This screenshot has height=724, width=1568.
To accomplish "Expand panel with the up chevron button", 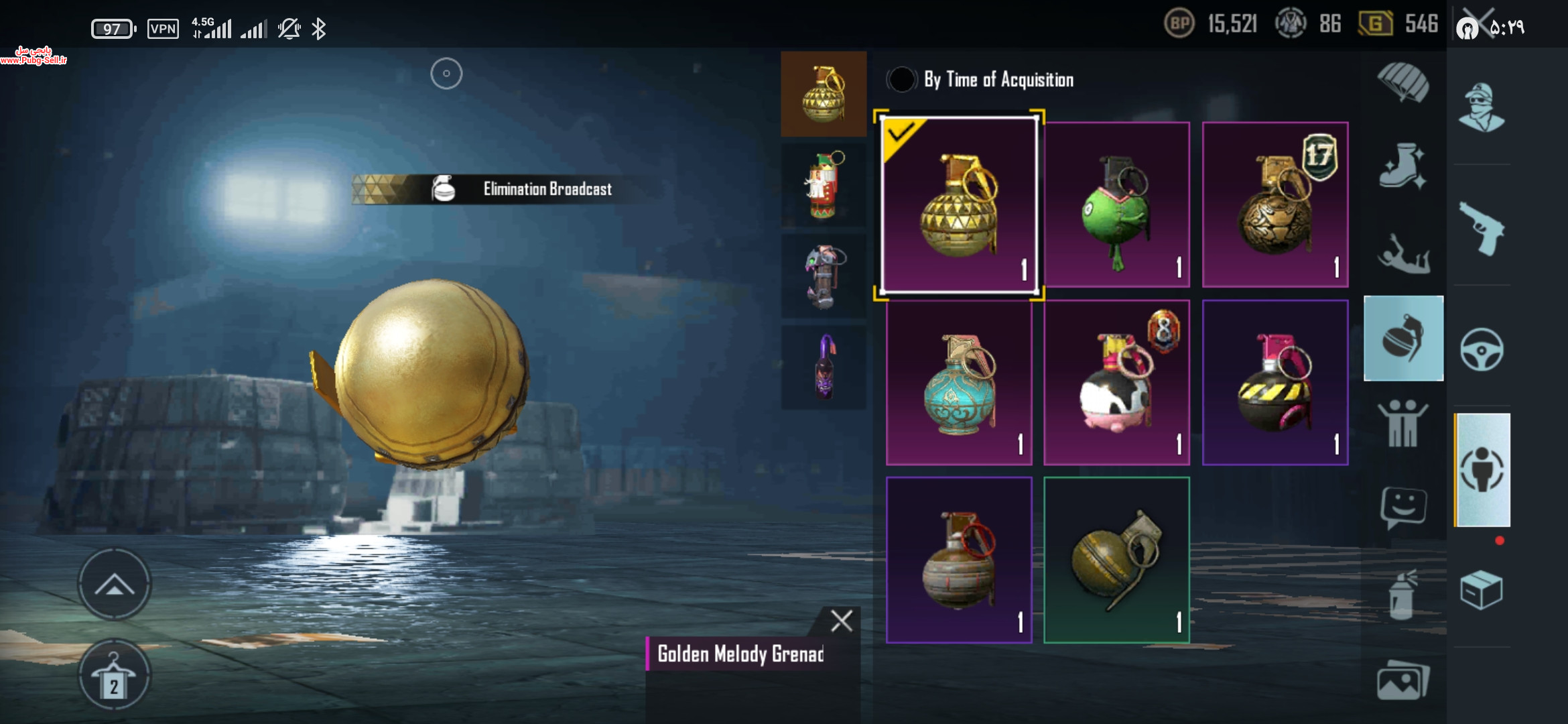I will [115, 585].
